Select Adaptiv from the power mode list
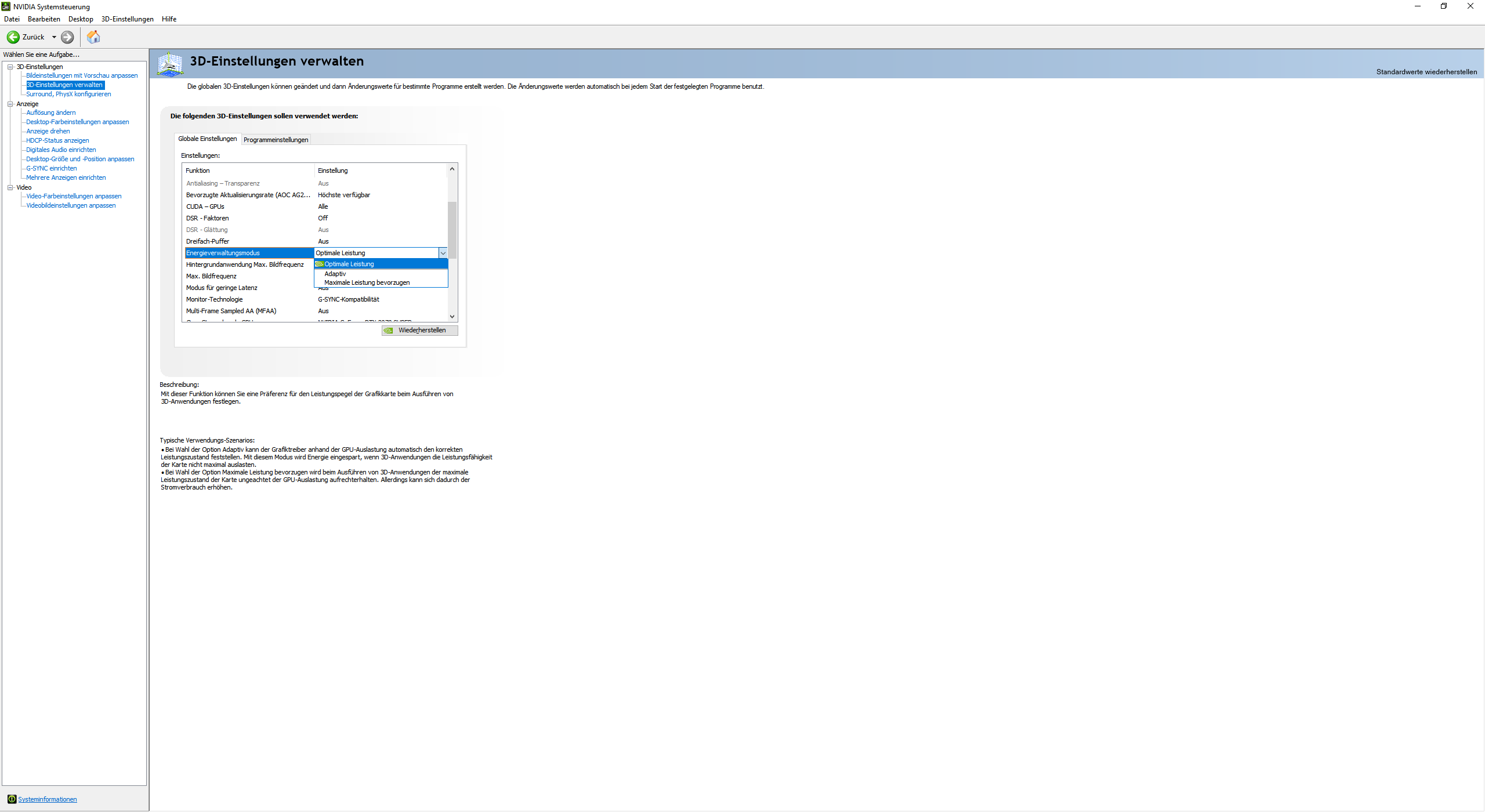Image resolution: width=1485 pixels, height=812 pixels. [335, 274]
